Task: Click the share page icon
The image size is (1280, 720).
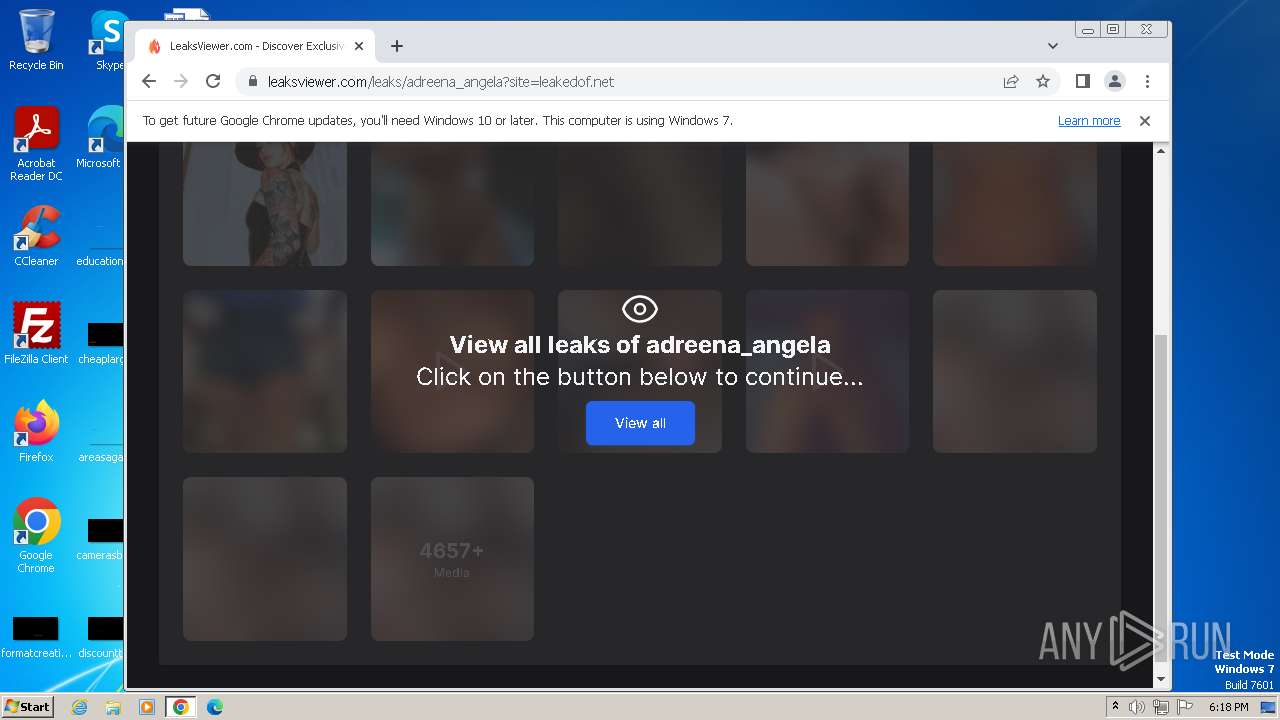Action: [1011, 82]
